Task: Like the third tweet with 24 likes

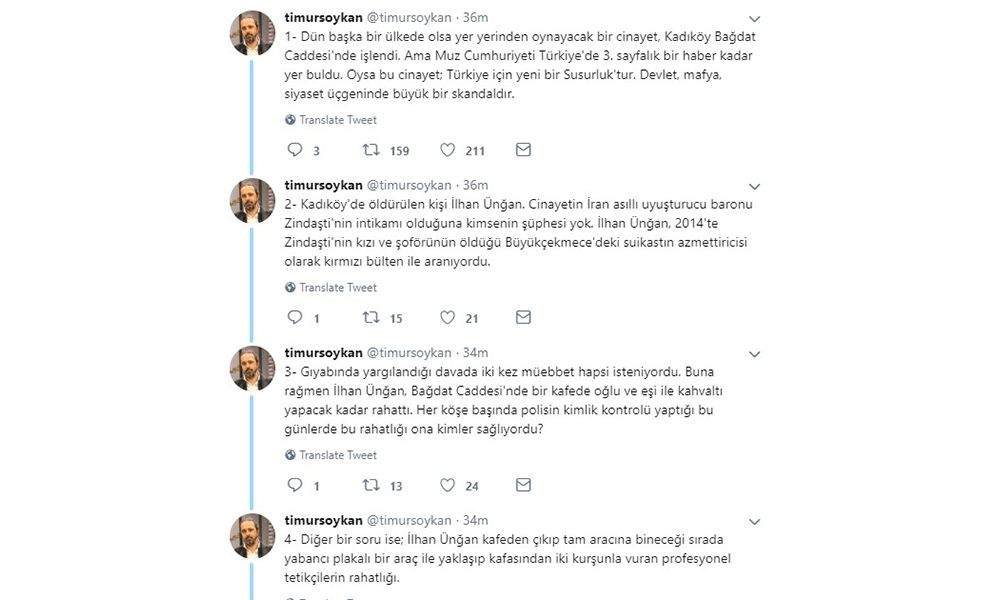Action: [x=448, y=486]
